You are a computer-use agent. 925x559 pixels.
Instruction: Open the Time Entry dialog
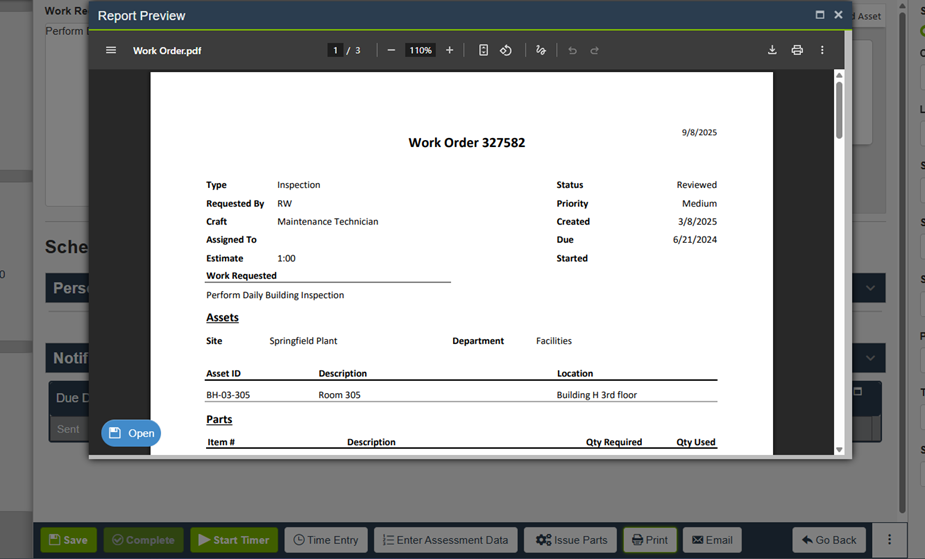pos(326,540)
